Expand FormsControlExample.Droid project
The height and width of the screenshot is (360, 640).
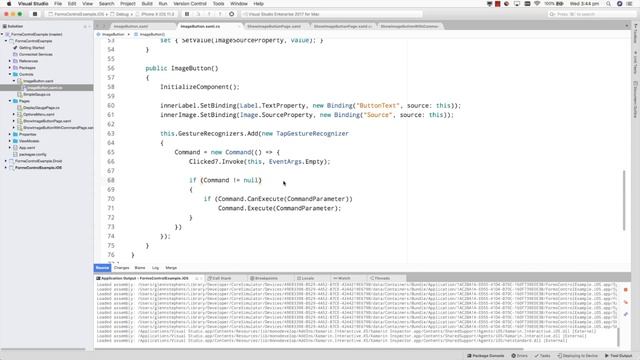coord(6,161)
